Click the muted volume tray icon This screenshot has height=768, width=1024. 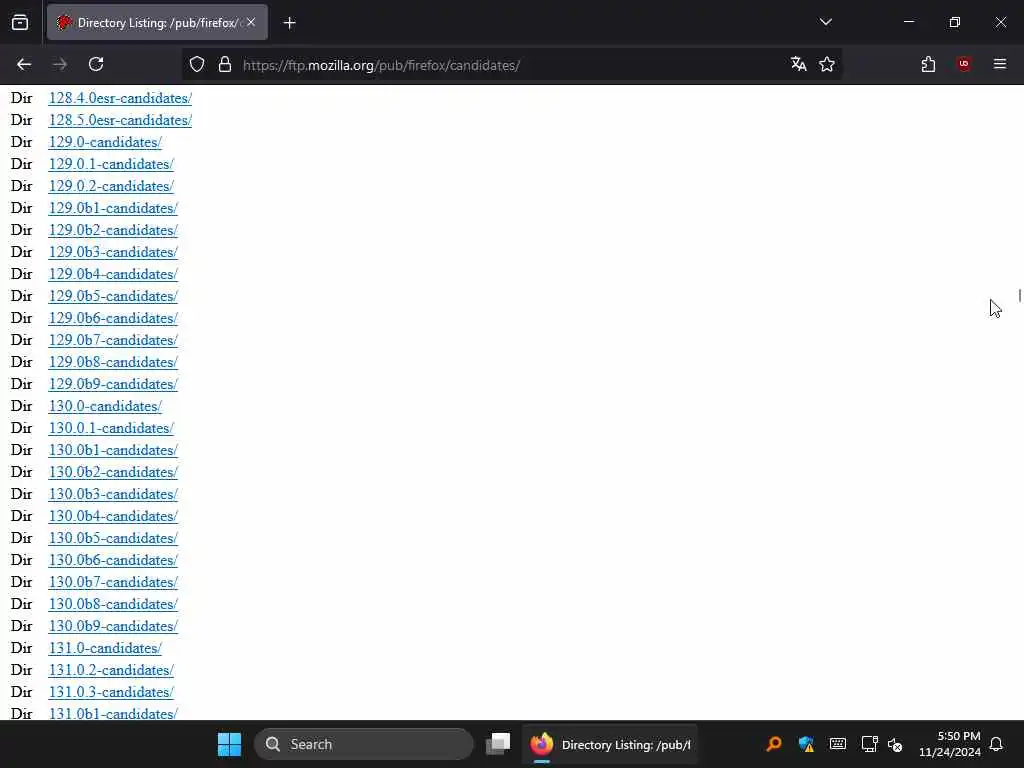[895, 744]
